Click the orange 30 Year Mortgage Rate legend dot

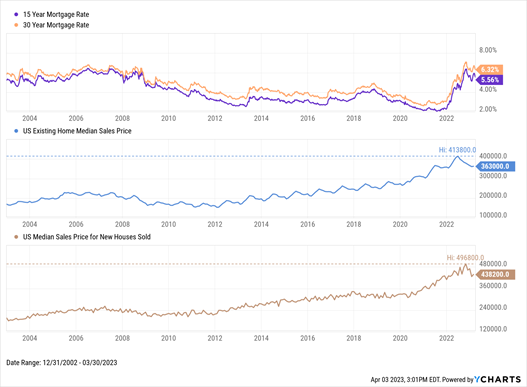point(16,25)
